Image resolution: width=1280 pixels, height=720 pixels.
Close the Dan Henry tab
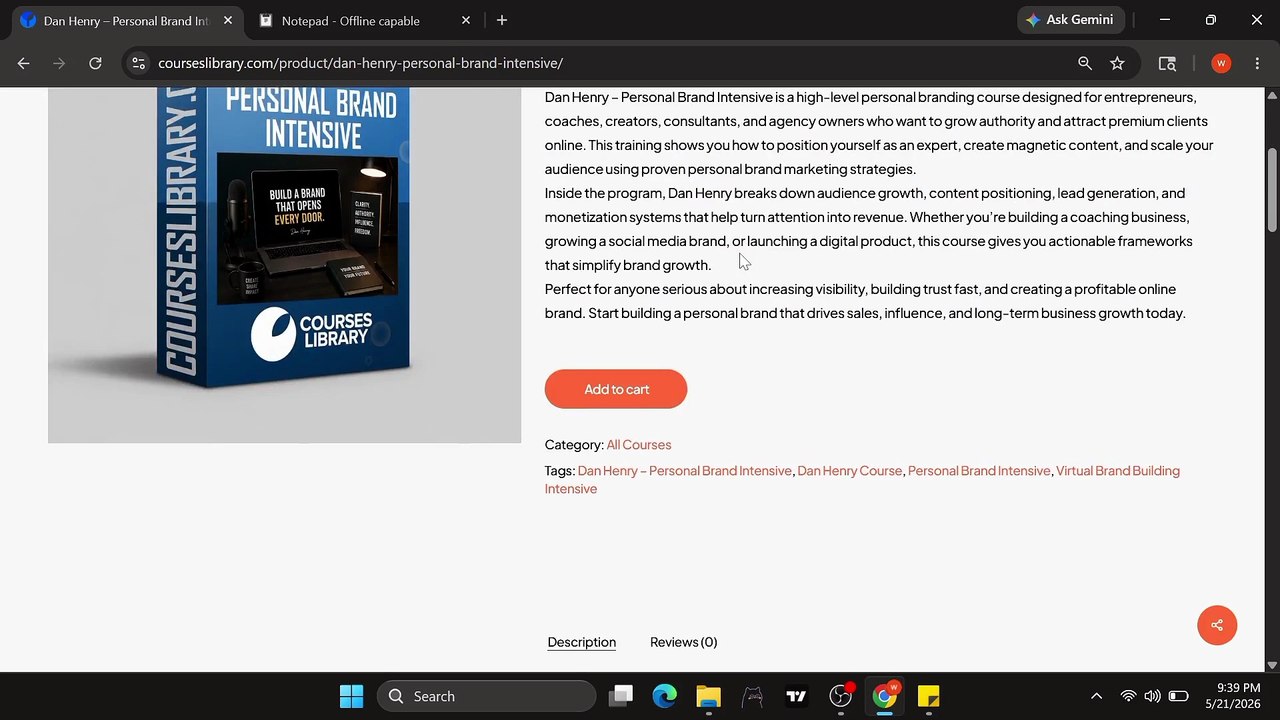click(227, 20)
